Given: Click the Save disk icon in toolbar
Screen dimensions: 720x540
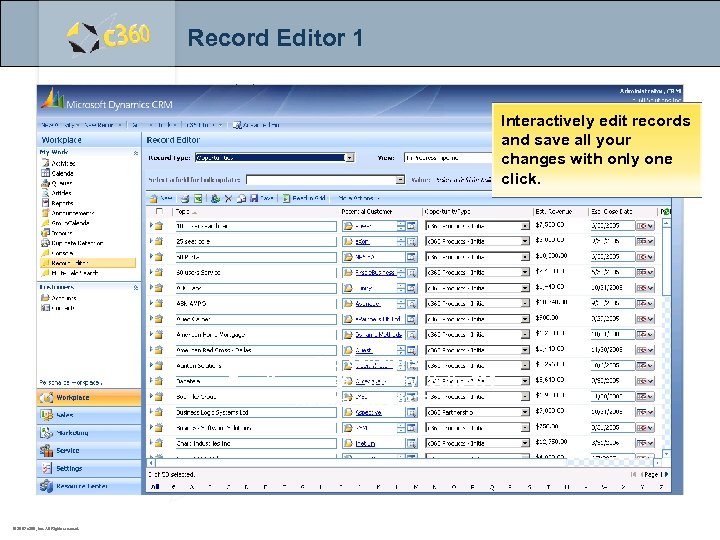Looking at the screenshot, I should 254,198.
